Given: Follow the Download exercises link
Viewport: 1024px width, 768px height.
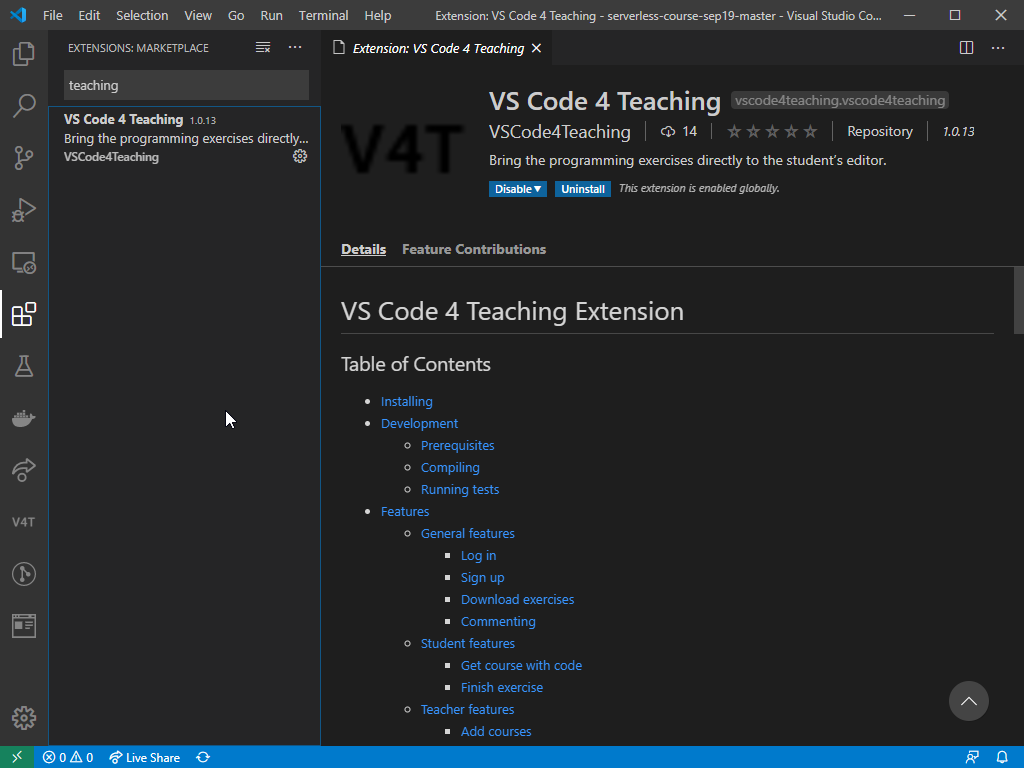Looking at the screenshot, I should [x=517, y=600].
